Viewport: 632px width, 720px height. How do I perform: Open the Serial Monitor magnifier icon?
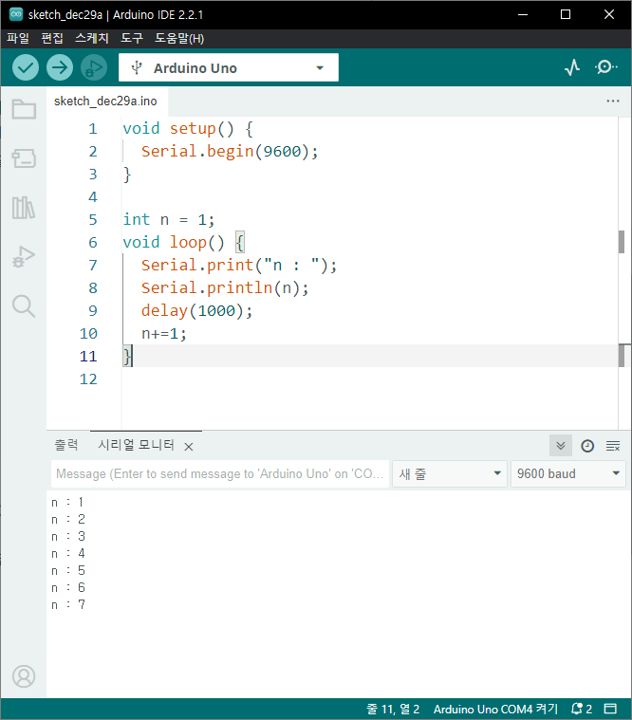click(606, 68)
